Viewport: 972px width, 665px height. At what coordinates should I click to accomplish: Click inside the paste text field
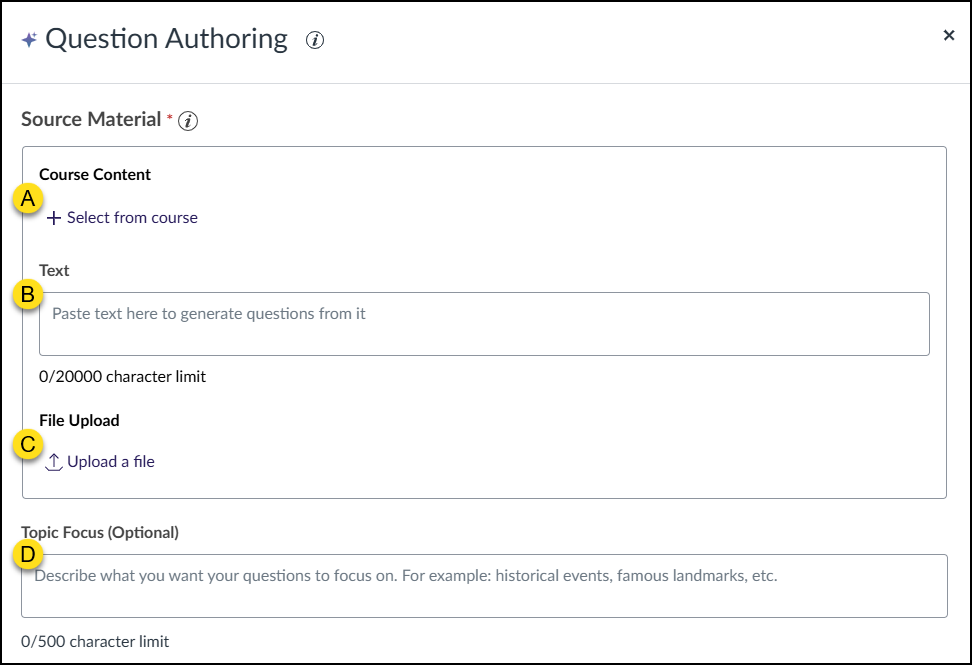coord(484,322)
